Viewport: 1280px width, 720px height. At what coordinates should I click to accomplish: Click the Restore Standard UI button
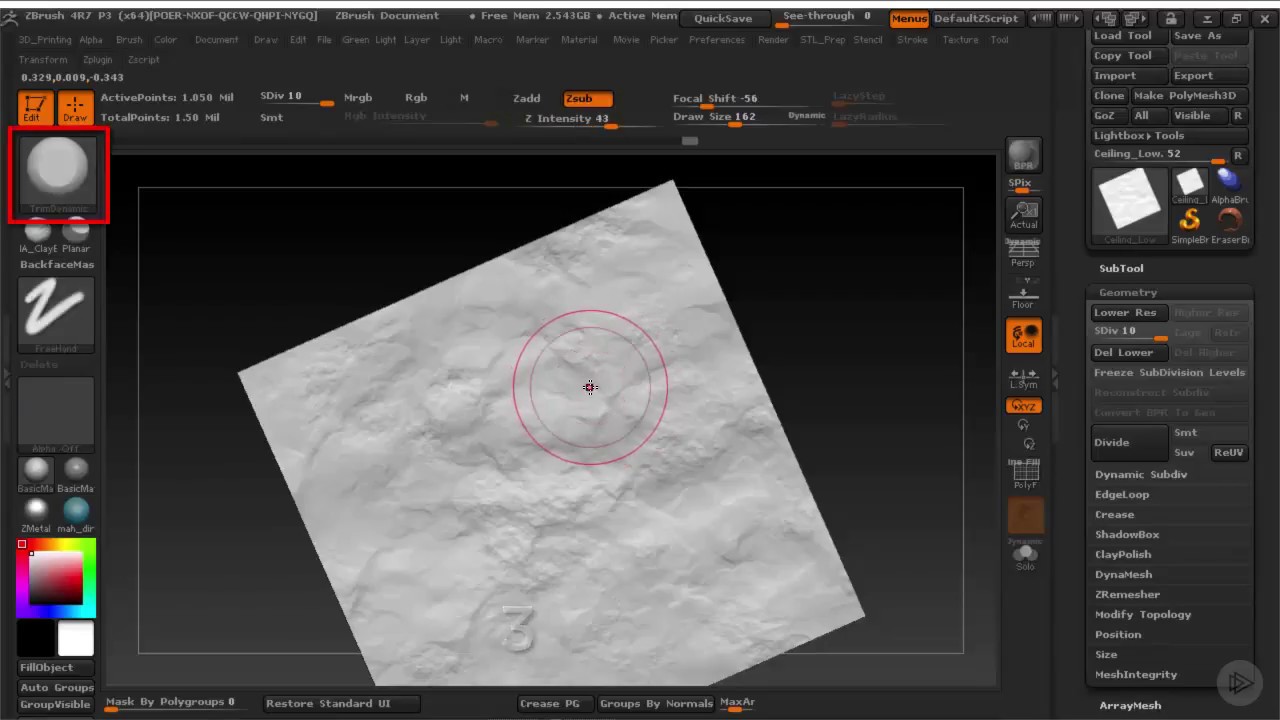point(341,704)
